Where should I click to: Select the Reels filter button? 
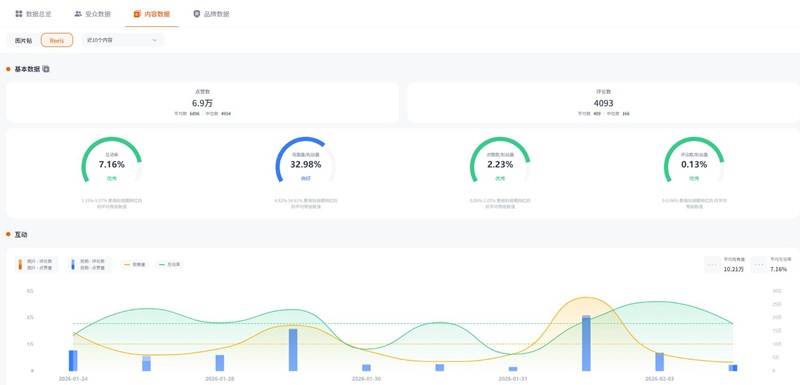pyautogui.click(x=57, y=40)
